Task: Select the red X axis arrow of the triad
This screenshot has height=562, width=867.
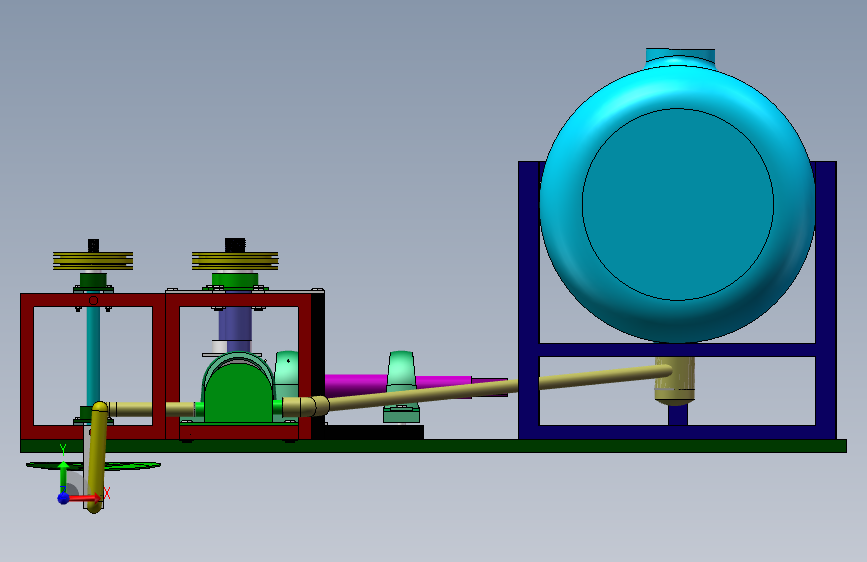Action: 84,498
